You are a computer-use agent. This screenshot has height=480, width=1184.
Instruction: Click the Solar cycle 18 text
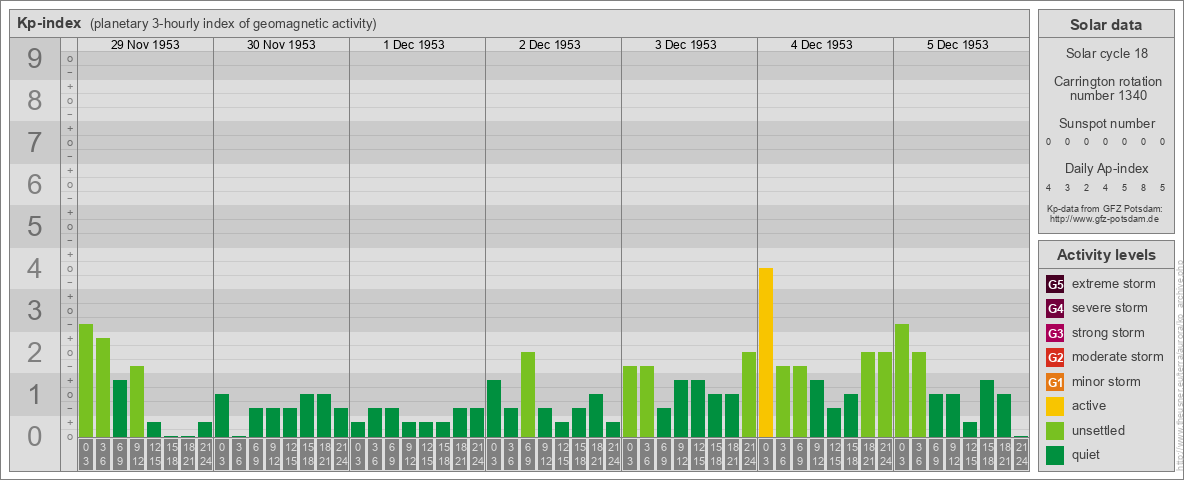pos(1106,54)
